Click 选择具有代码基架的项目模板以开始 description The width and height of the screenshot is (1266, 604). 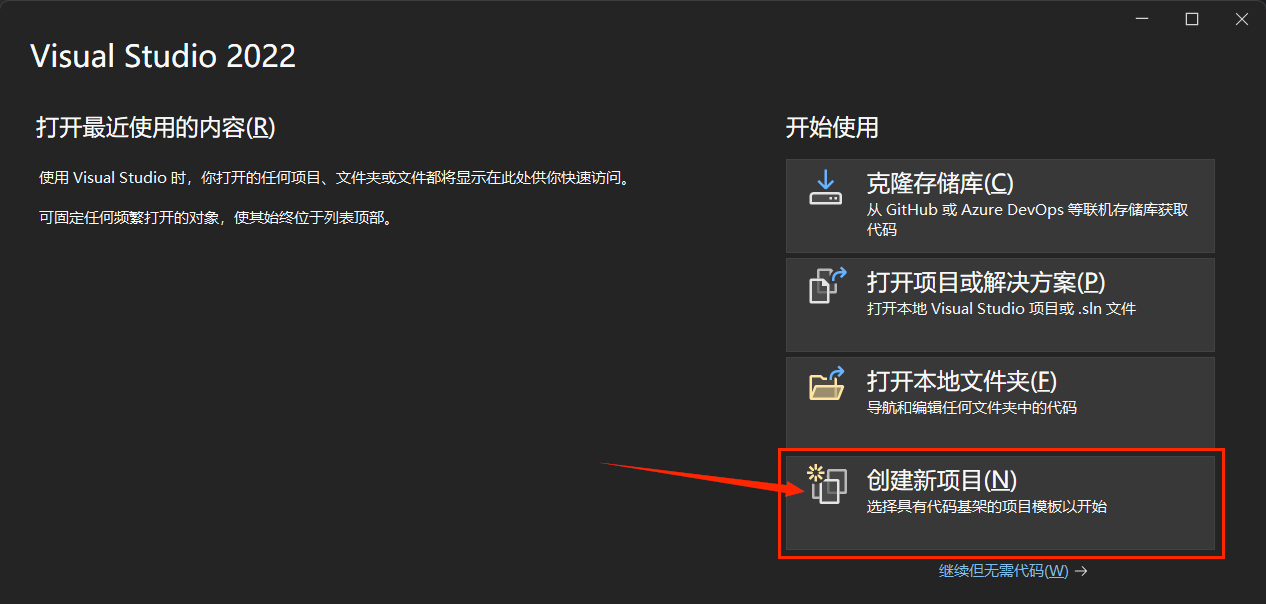[986, 507]
